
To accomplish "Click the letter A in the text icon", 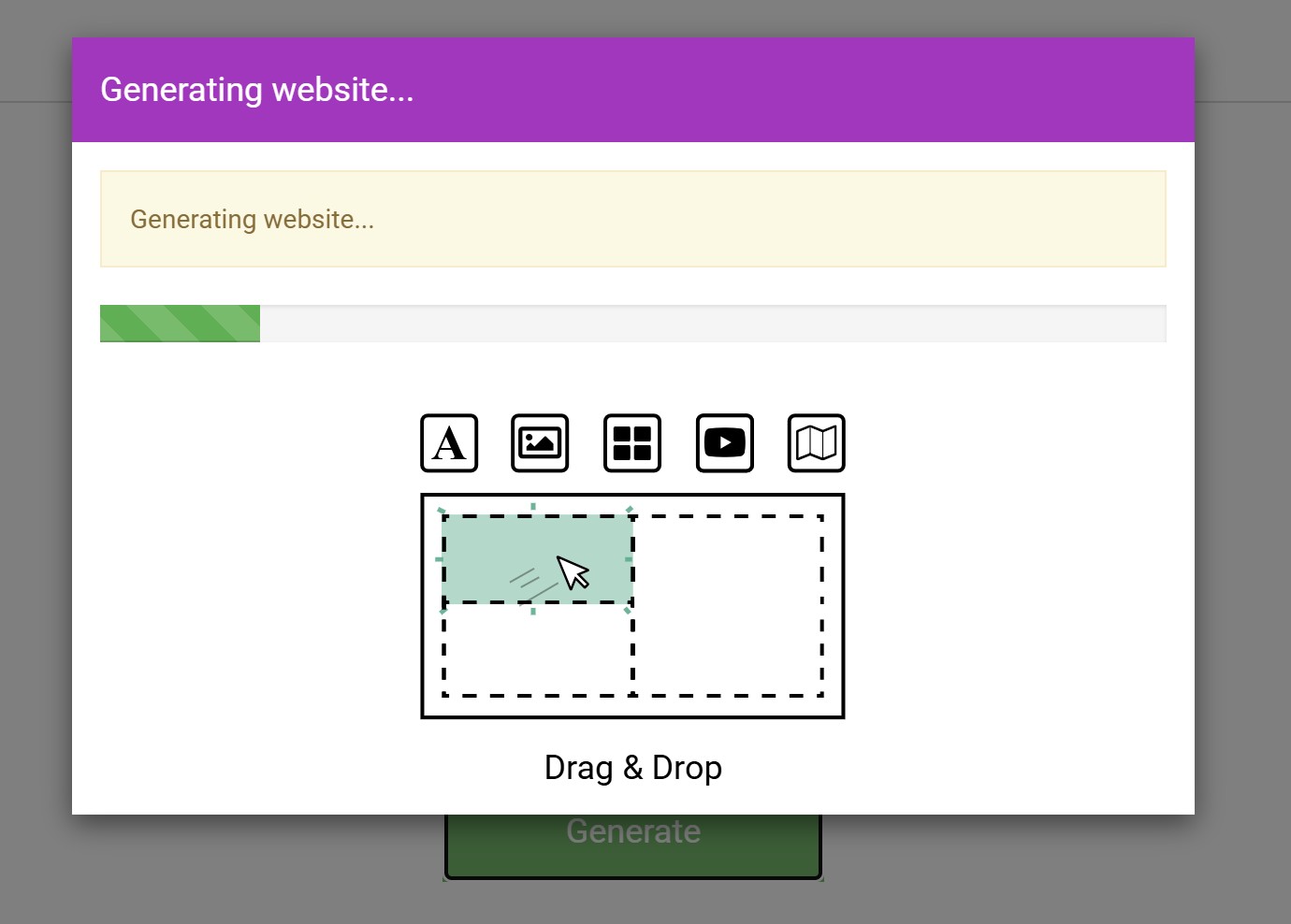I will pyautogui.click(x=449, y=443).
